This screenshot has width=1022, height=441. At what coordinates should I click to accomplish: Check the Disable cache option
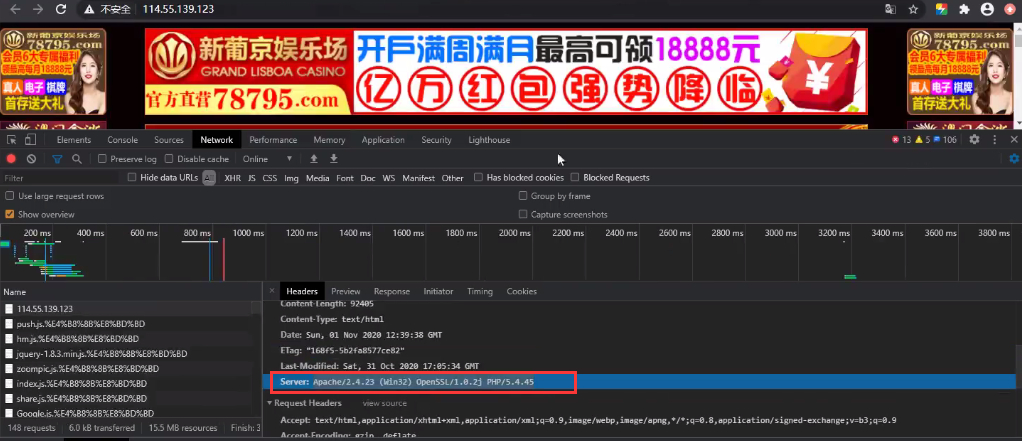(170, 159)
